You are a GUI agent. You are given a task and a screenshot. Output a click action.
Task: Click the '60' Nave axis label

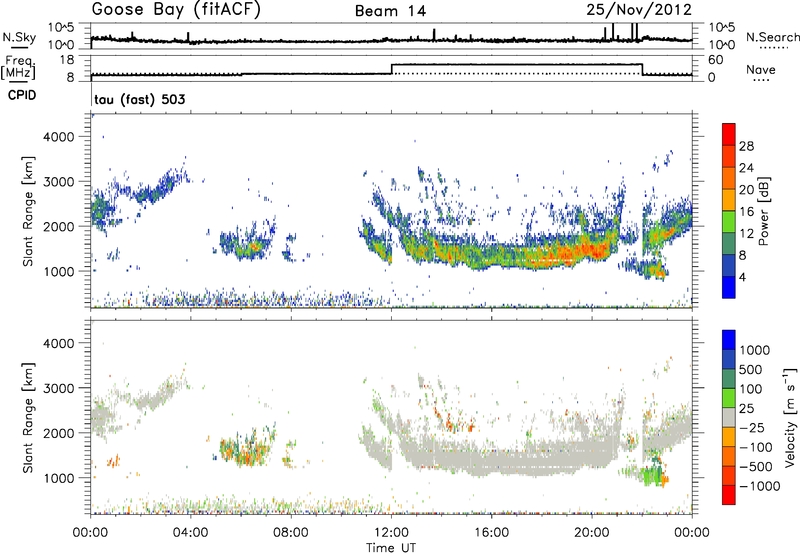(x=716, y=60)
